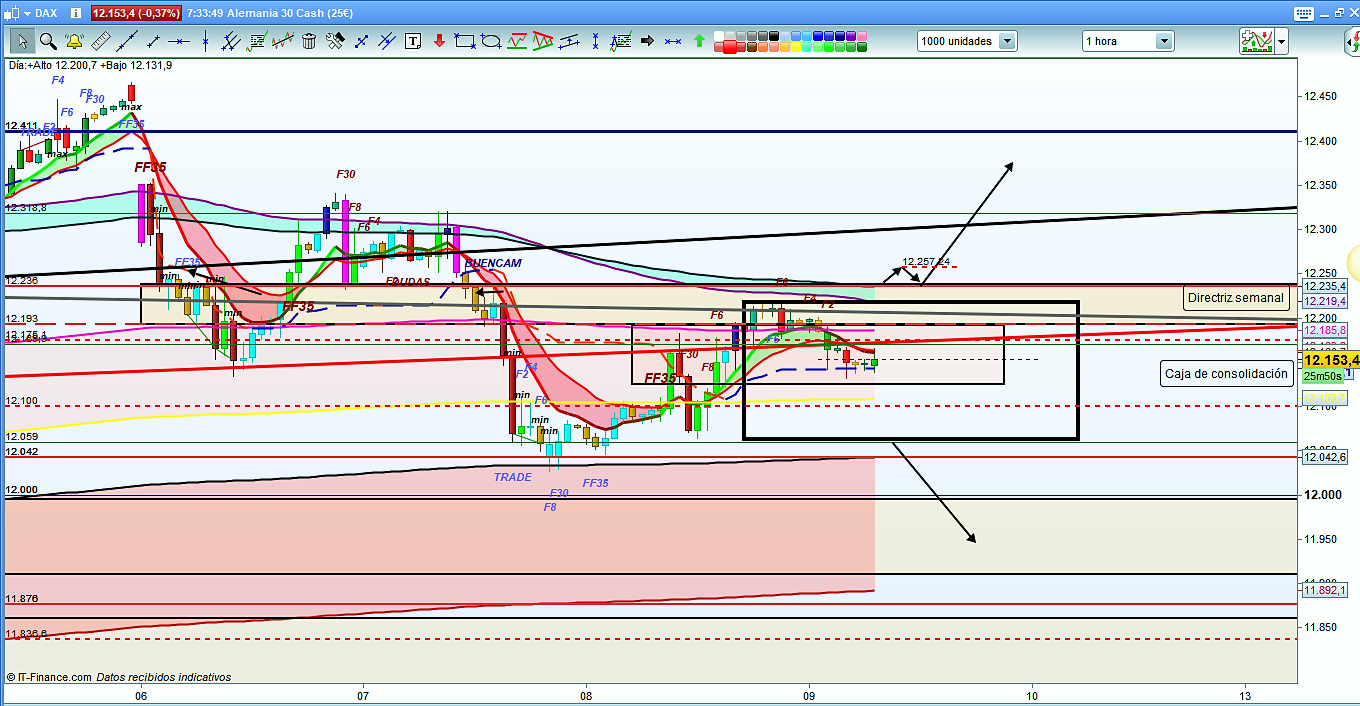Image resolution: width=1360 pixels, height=706 pixels.
Task: Activate the magnifying glass zoom tool
Action: tap(48, 41)
